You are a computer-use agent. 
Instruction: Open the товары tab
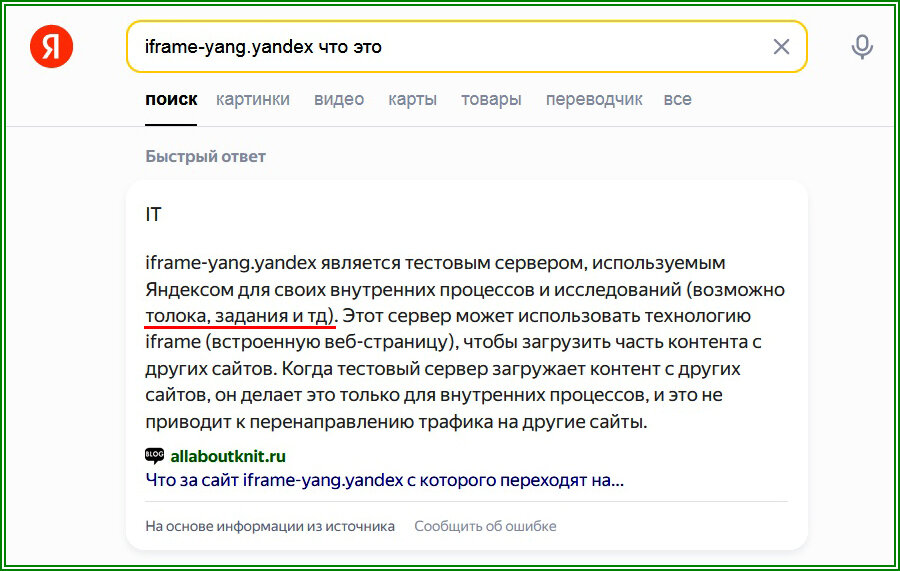coord(491,99)
